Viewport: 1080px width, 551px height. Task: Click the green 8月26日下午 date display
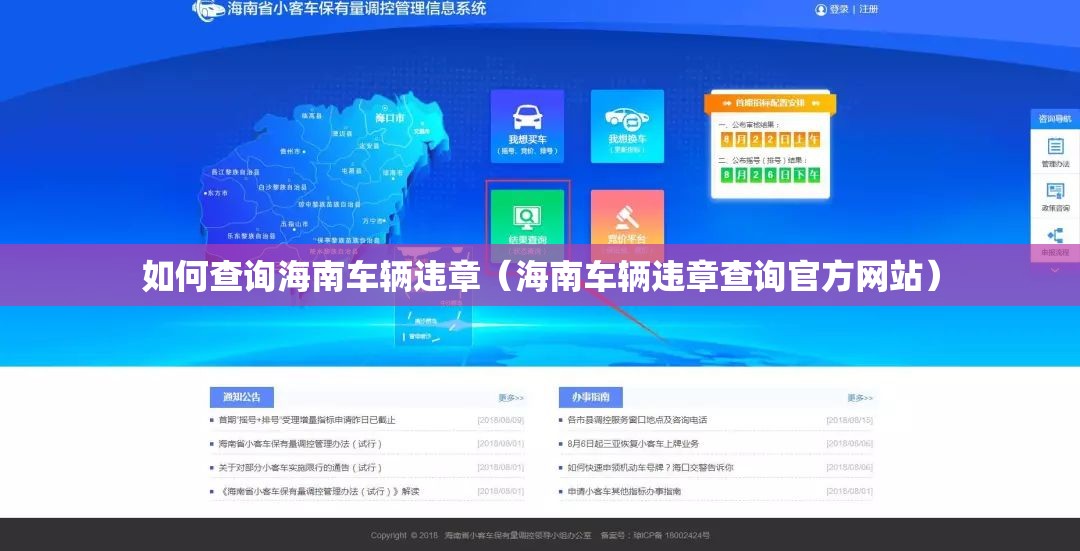click(x=770, y=175)
